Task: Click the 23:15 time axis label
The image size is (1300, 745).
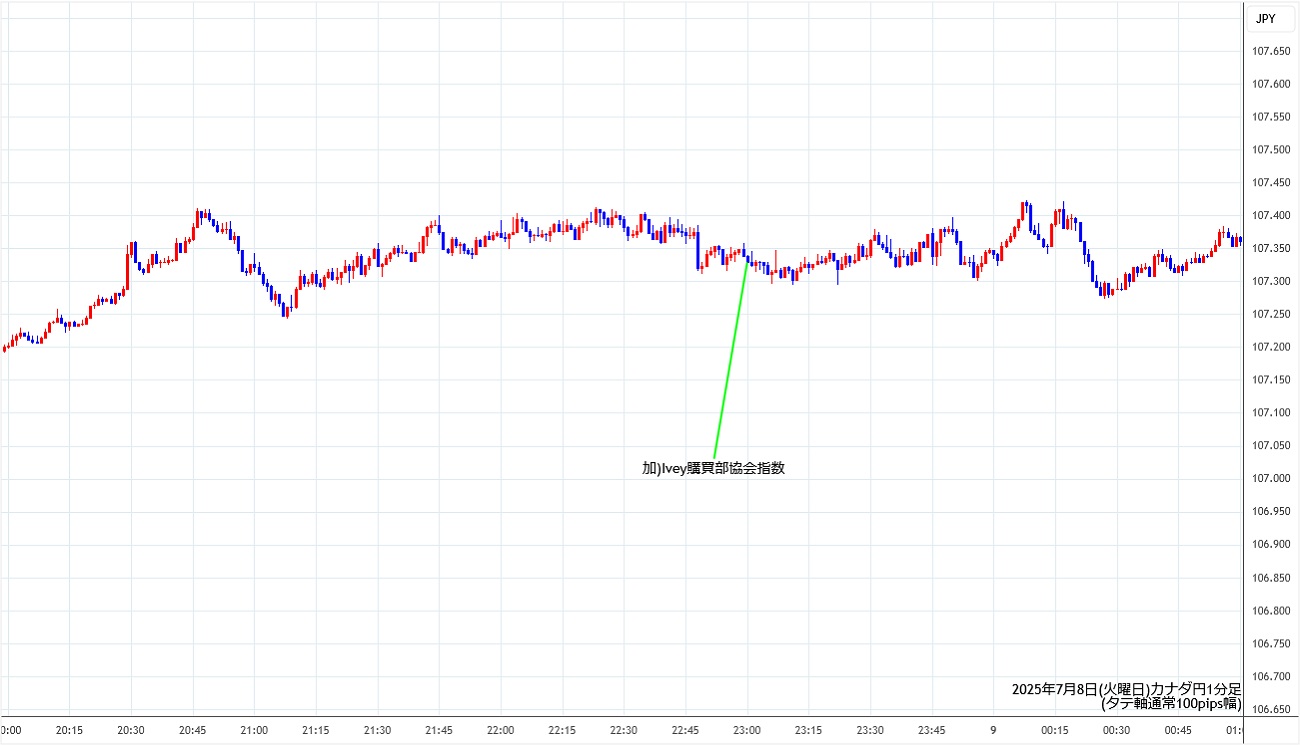Action: point(808,730)
